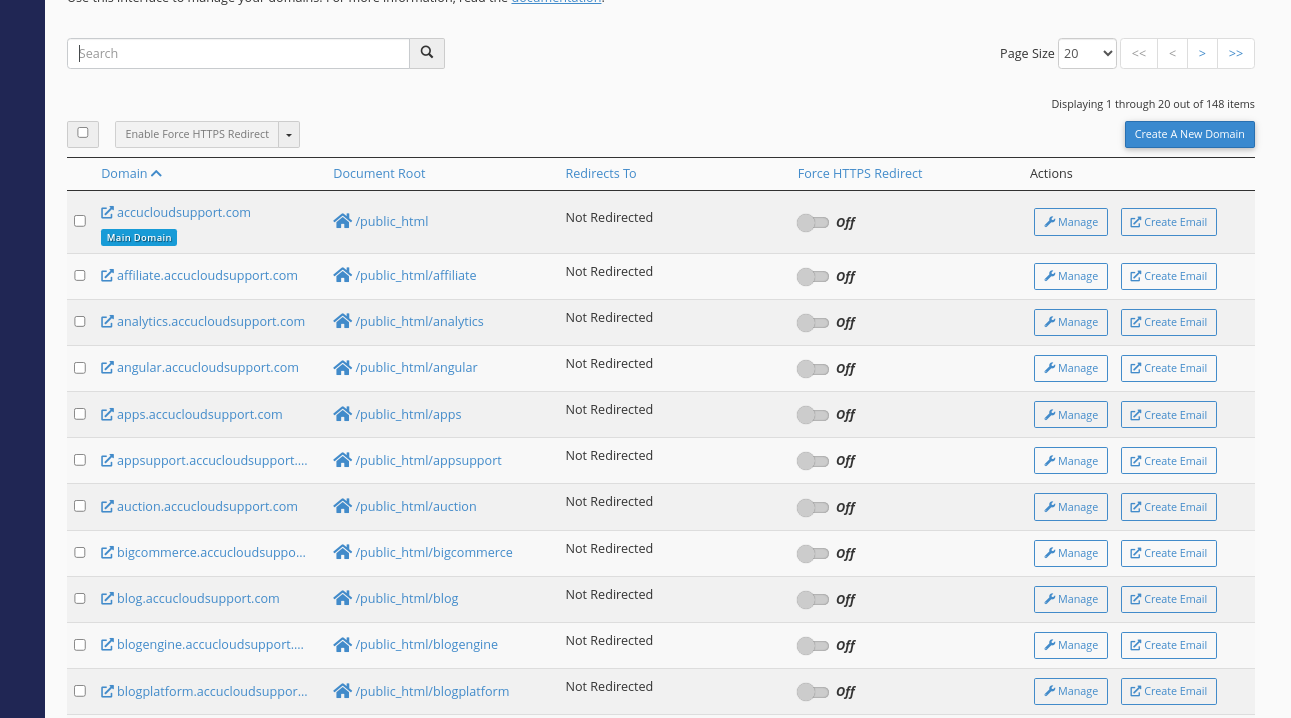
Task: Sort by Document Root column header
Action: click(x=379, y=174)
